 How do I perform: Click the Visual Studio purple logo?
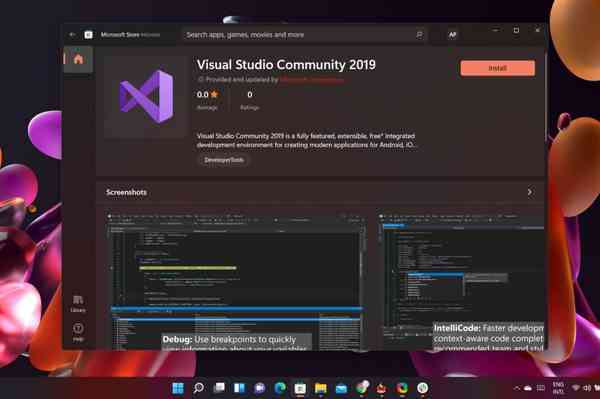146,96
